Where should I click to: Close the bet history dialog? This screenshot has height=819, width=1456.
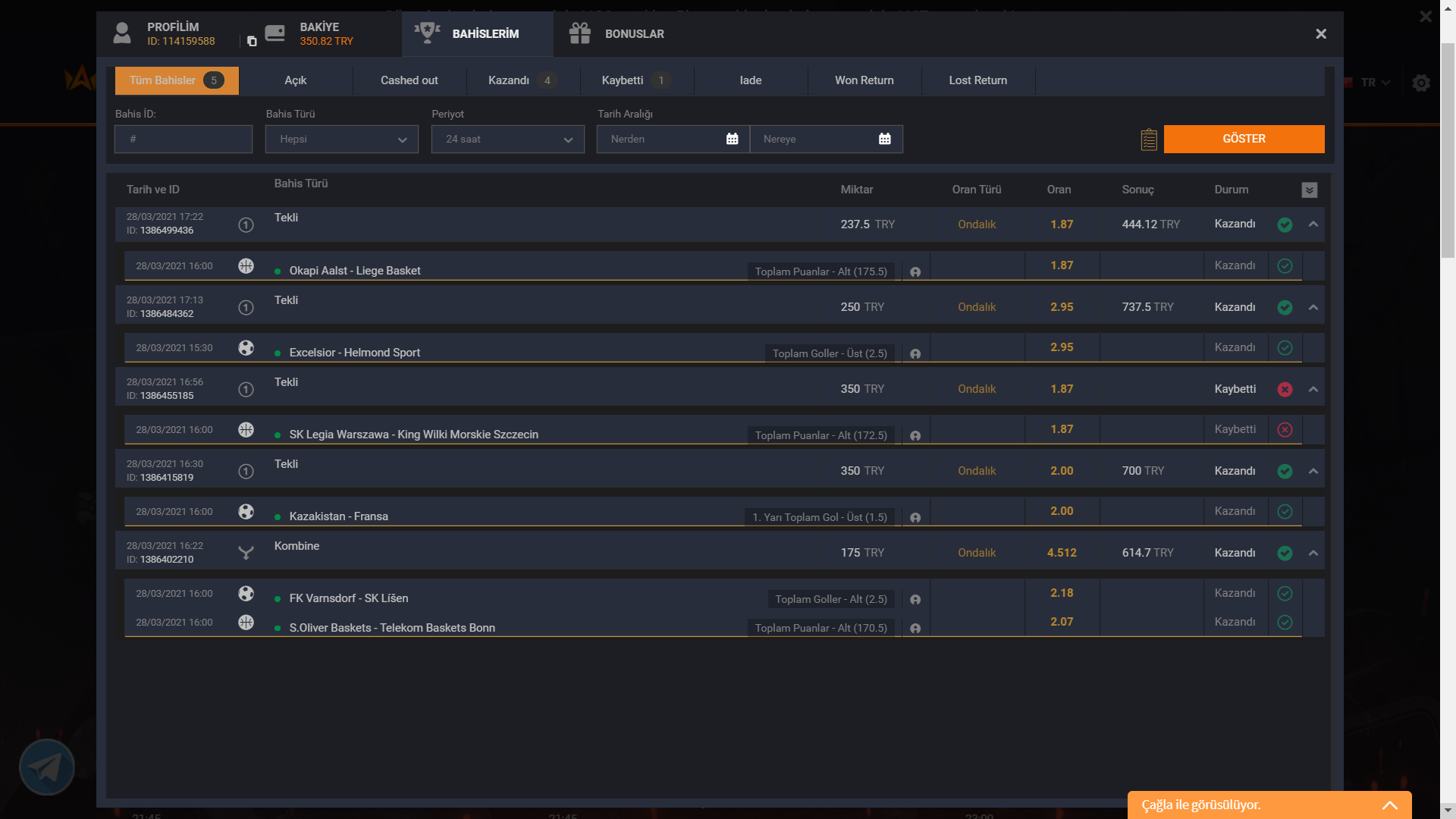(1321, 34)
